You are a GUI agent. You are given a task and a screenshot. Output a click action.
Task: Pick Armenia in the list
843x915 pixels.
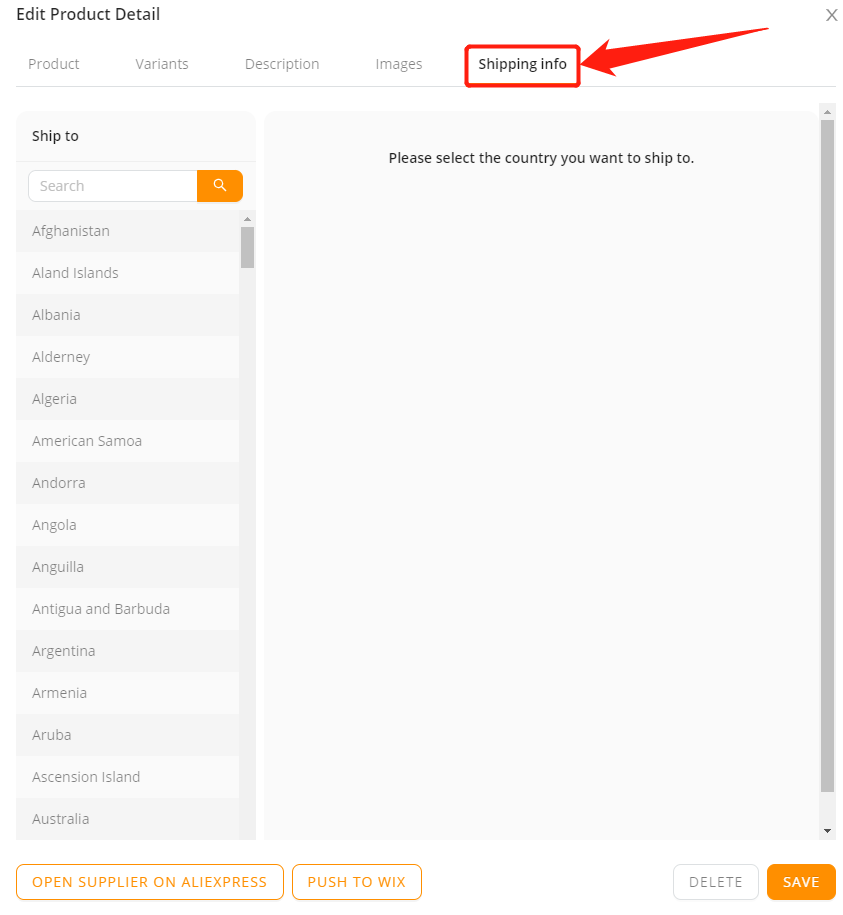tap(128, 693)
